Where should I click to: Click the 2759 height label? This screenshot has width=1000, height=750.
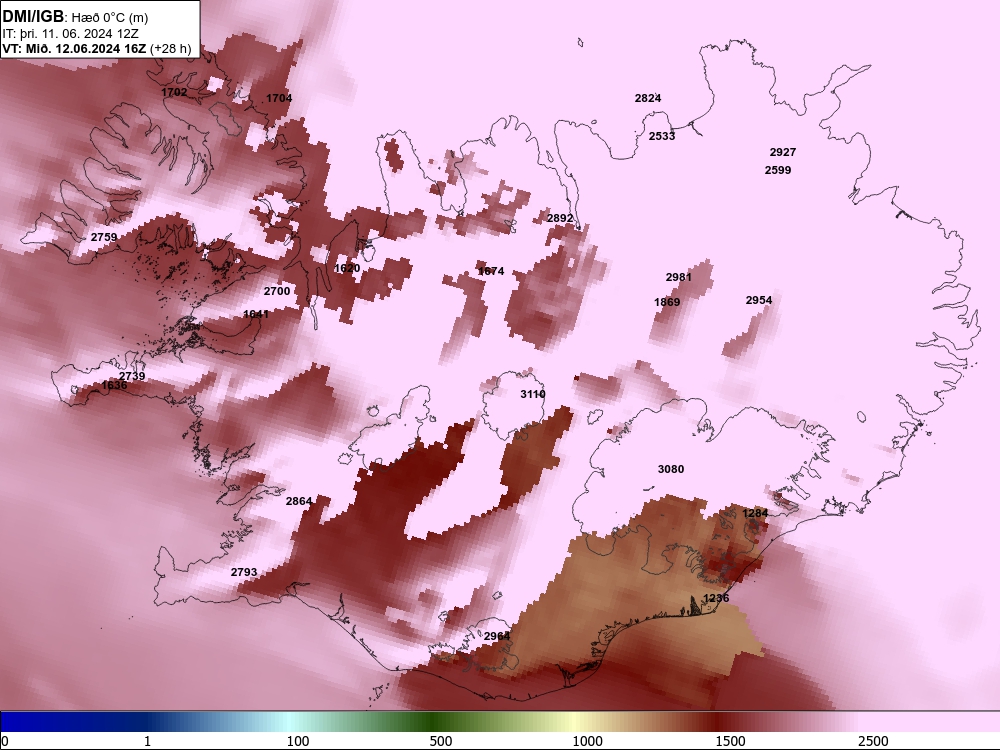click(104, 238)
